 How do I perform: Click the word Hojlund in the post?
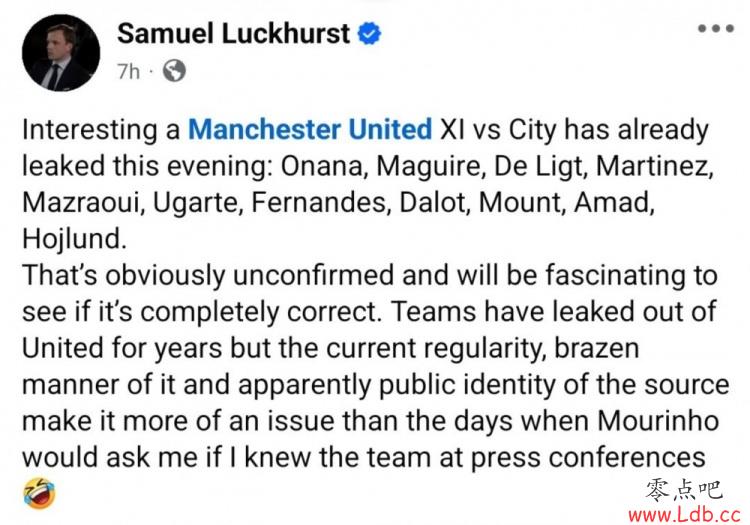pos(74,239)
